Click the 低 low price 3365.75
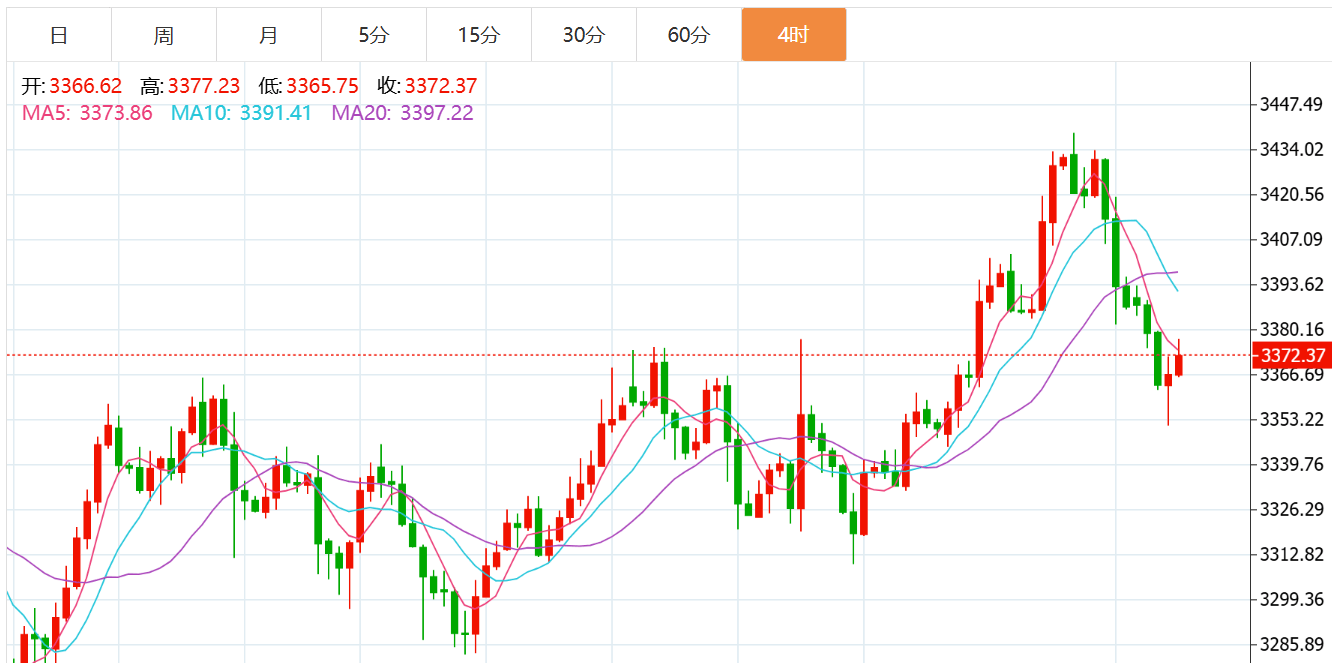The width and height of the screenshot is (1332, 663). (x=322, y=87)
